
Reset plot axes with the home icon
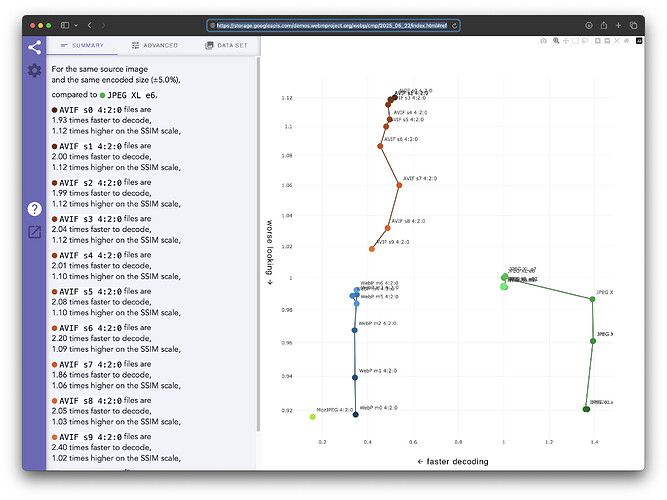pyautogui.click(x=627, y=41)
